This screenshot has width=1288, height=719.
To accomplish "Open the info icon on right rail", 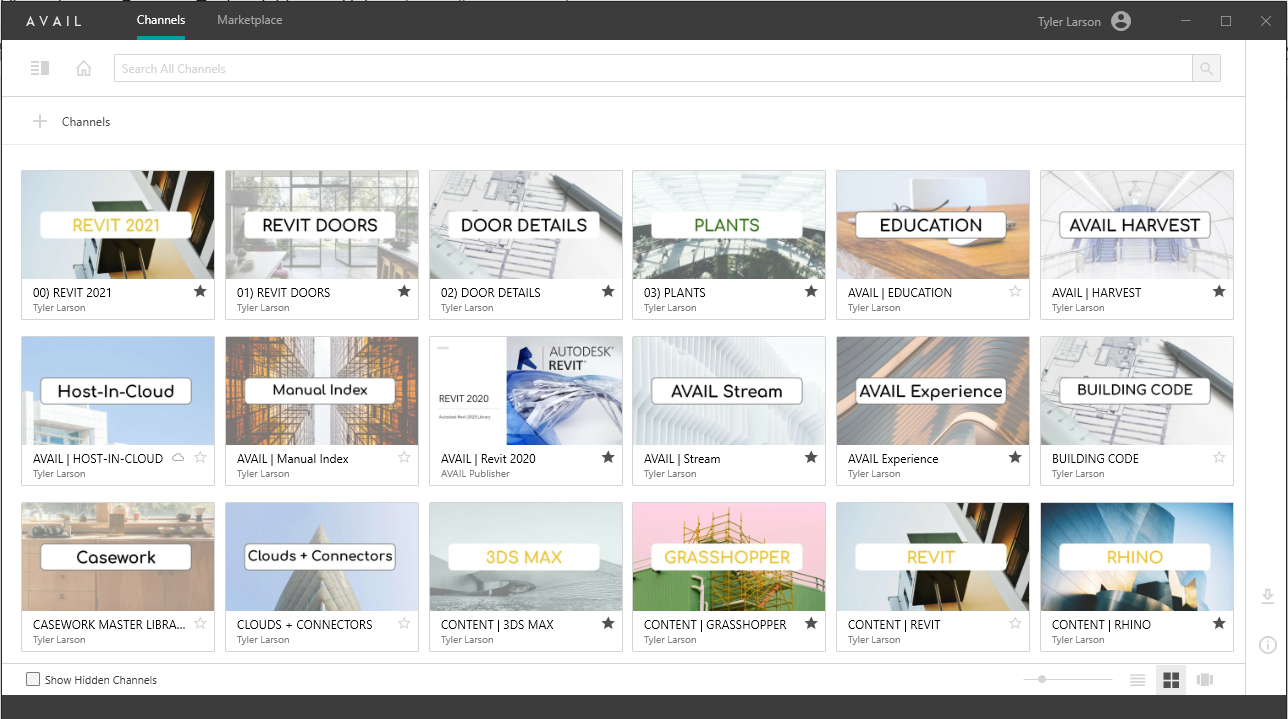I will coord(1267,644).
